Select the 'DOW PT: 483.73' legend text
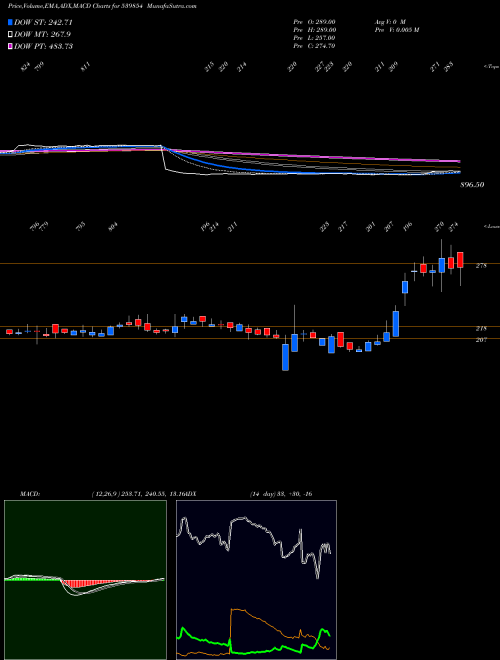This screenshot has width=500, height=660. [44, 46]
